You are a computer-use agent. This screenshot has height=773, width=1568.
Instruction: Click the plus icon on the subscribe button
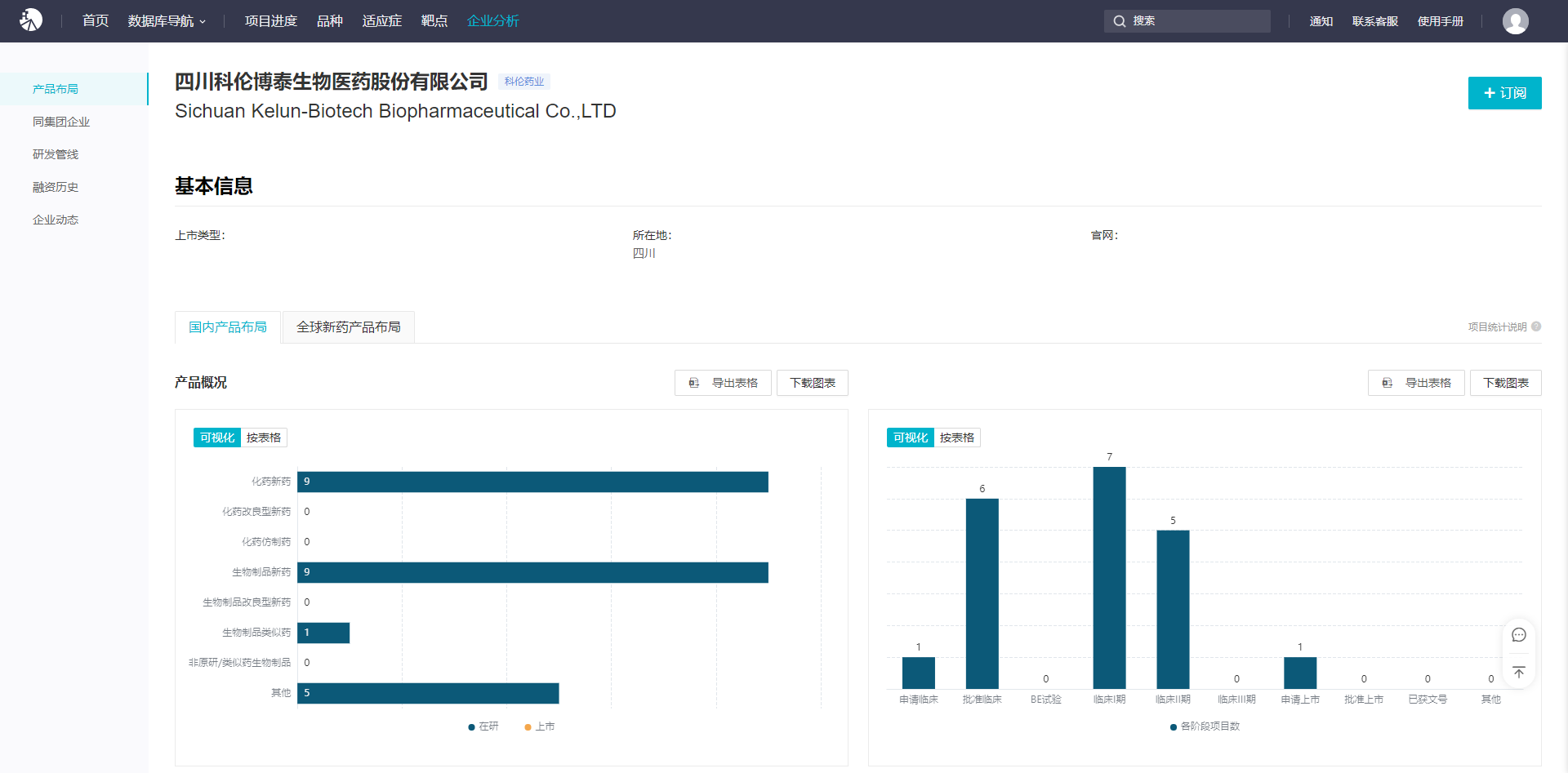coord(1490,93)
